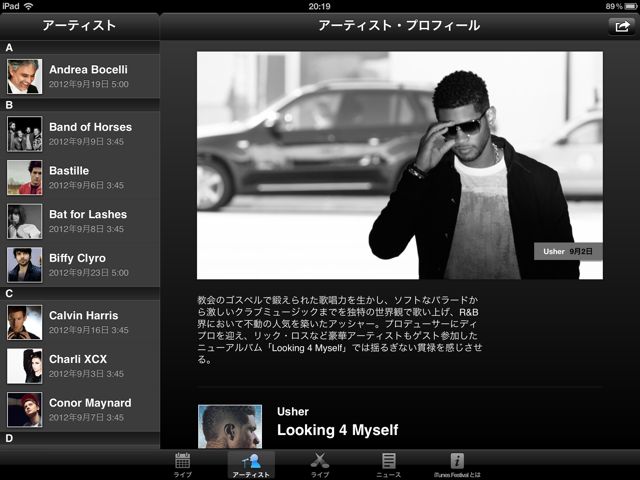Click the 2012年9月9日 3:45 date text

86,142
